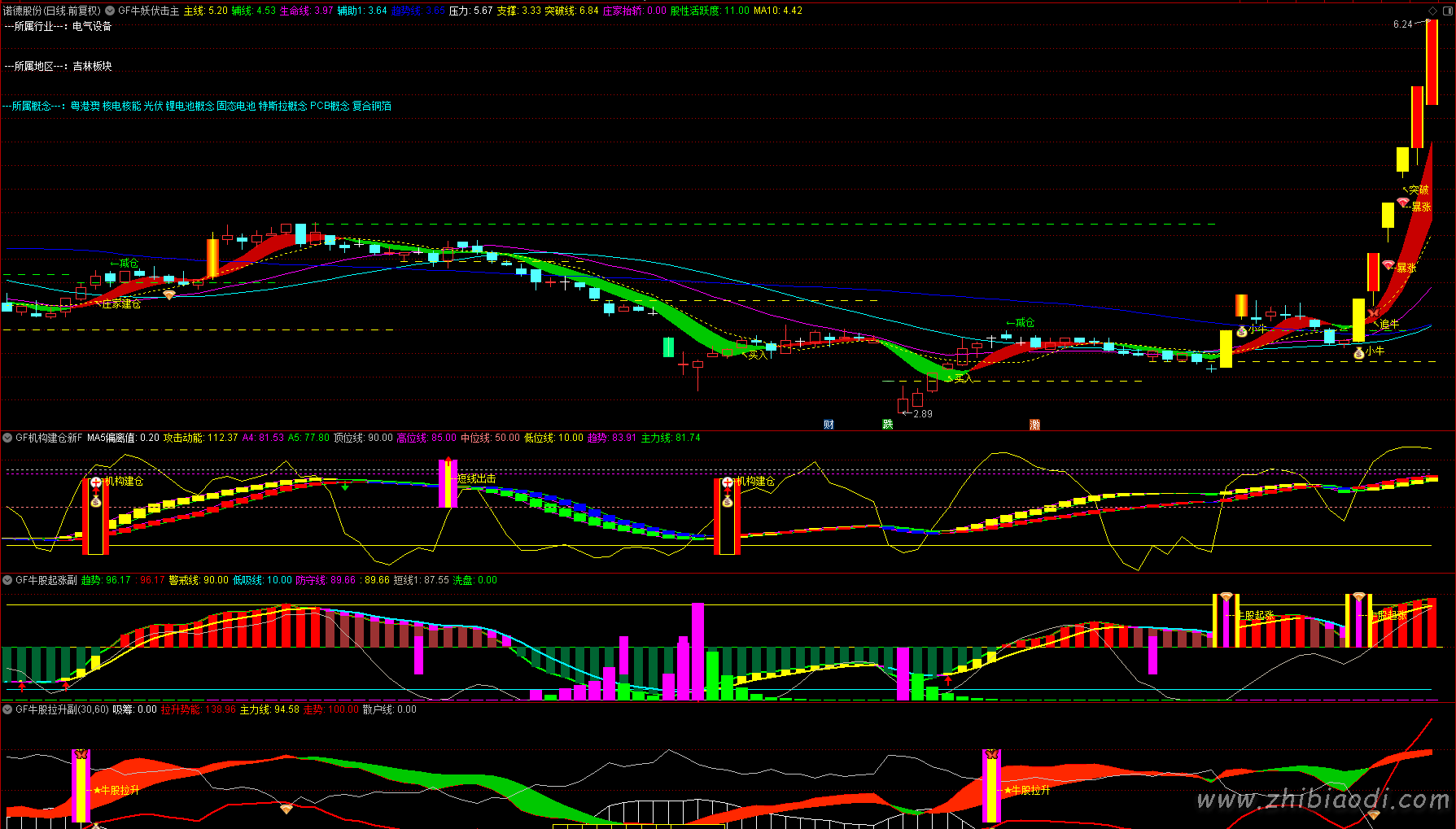Click the panel layout icon in the chart corner
Image resolution: width=1456 pixels, height=829 pixels.
click(1447, 11)
